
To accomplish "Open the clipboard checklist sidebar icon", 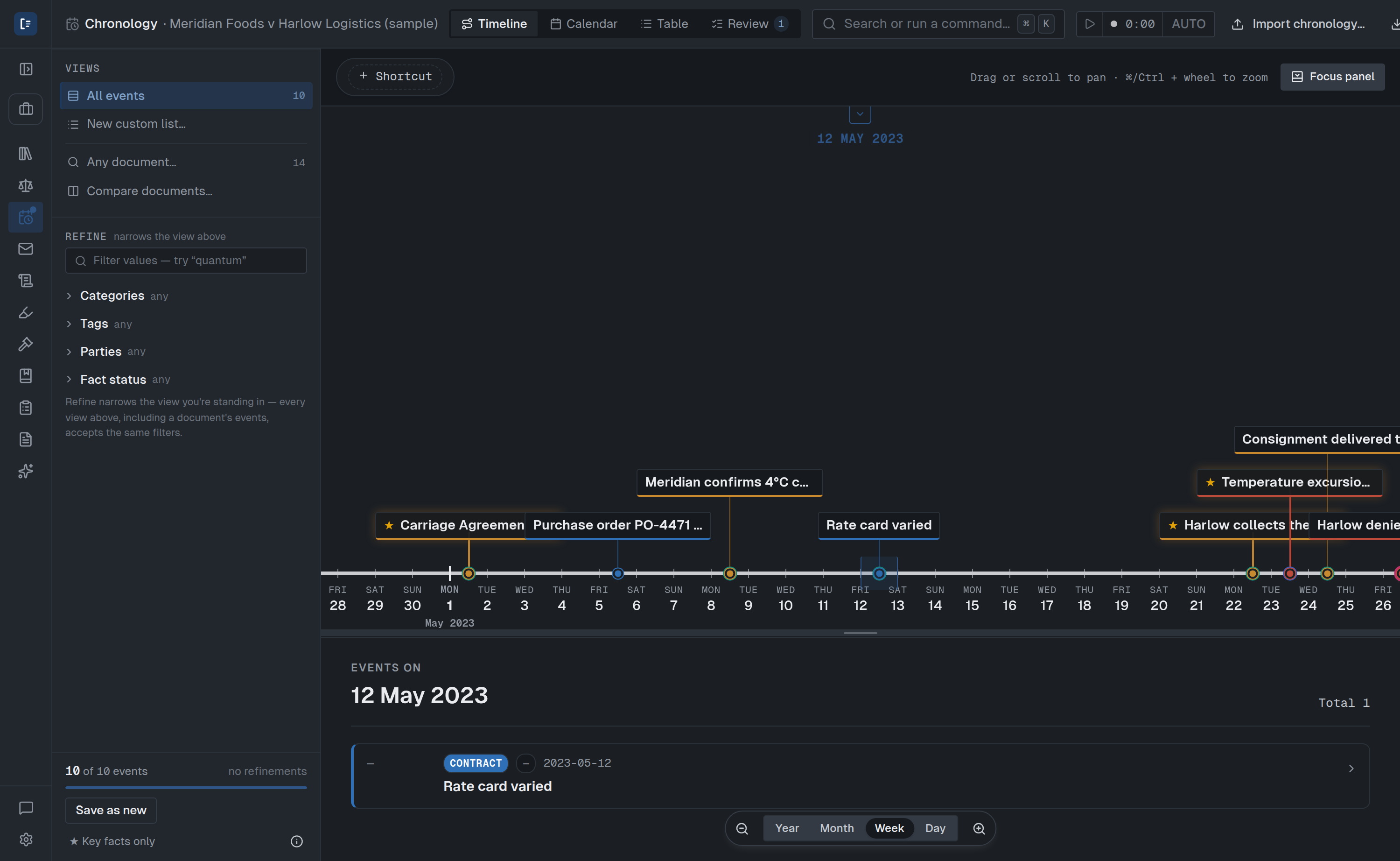I will [x=26, y=408].
